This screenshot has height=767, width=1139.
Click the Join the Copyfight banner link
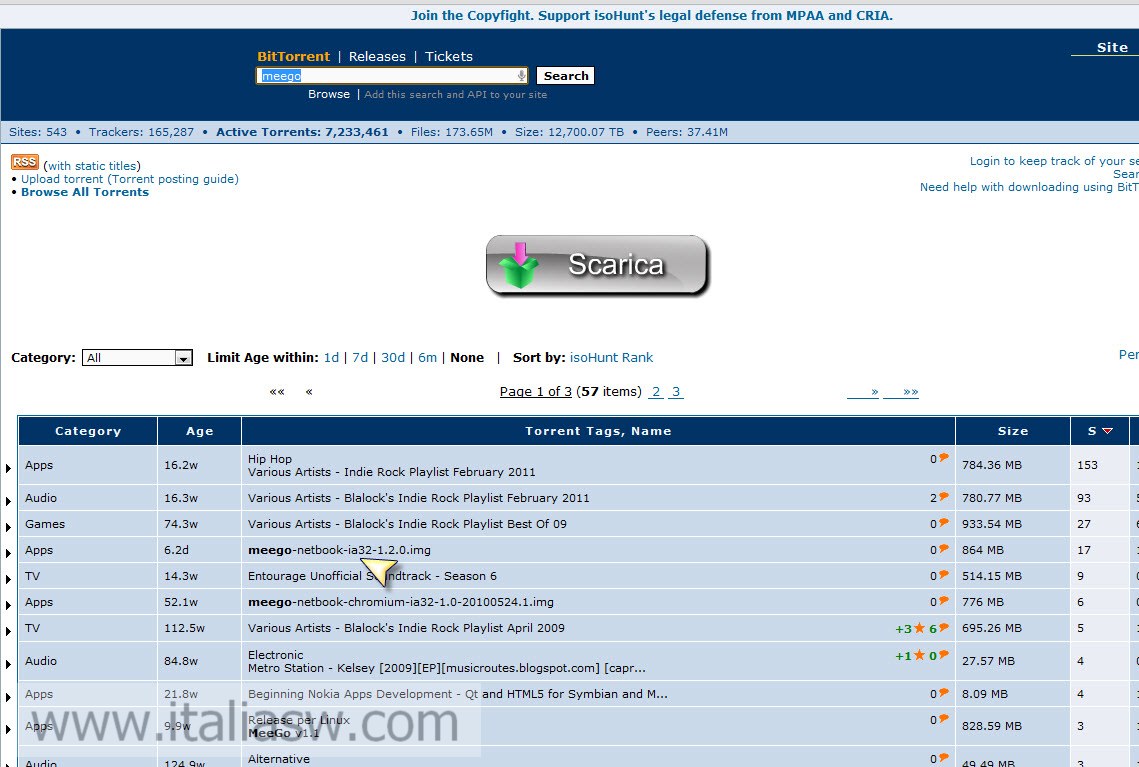(652, 16)
